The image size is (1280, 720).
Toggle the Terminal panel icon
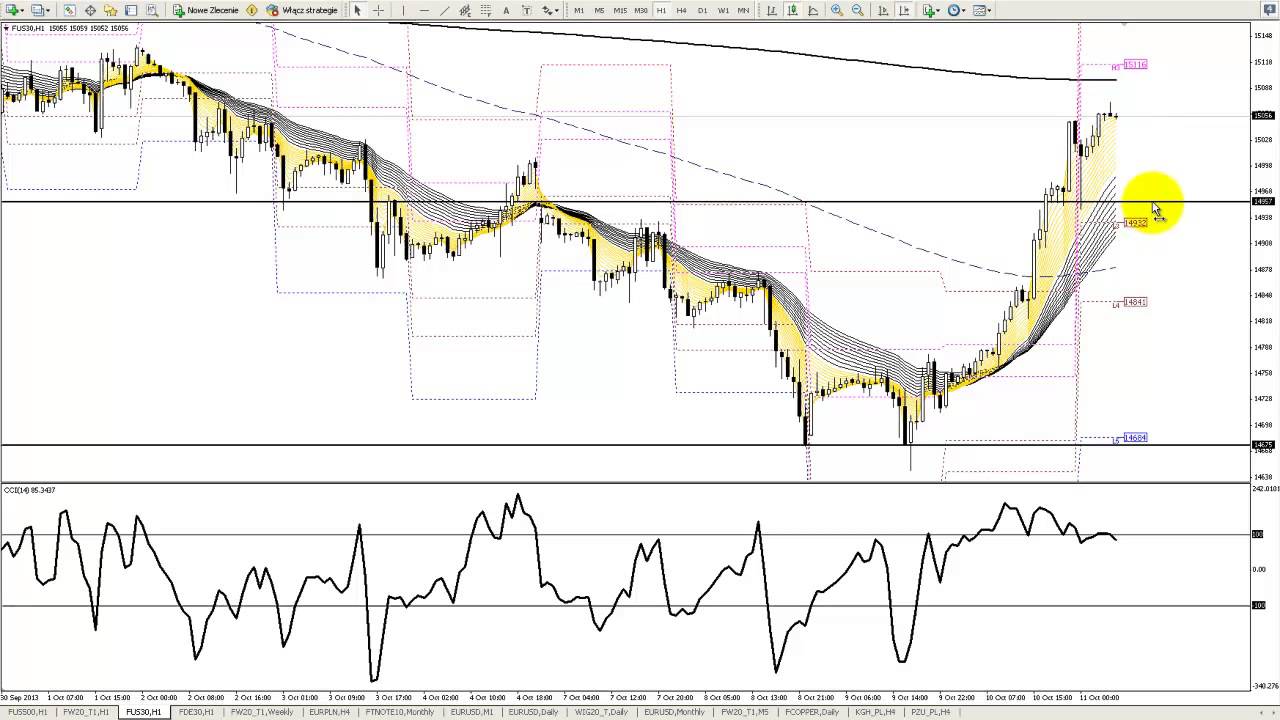click(131, 10)
